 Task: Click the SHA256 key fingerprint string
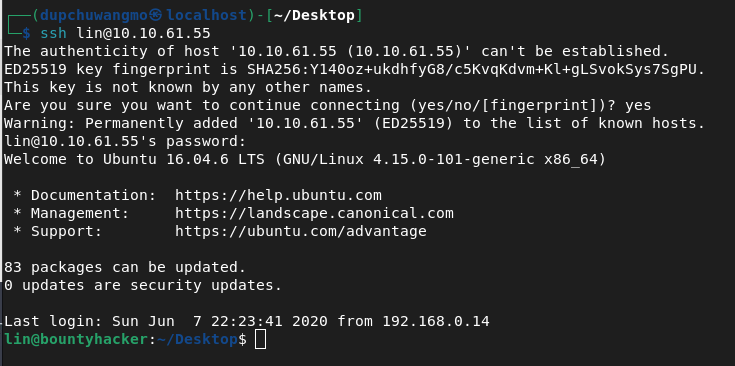click(x=475, y=69)
